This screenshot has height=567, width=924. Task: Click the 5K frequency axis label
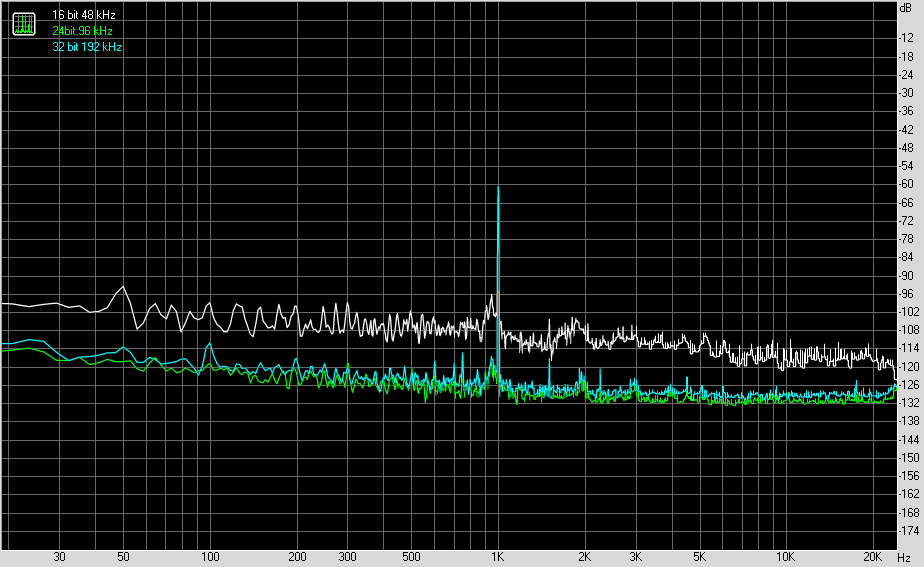699,557
